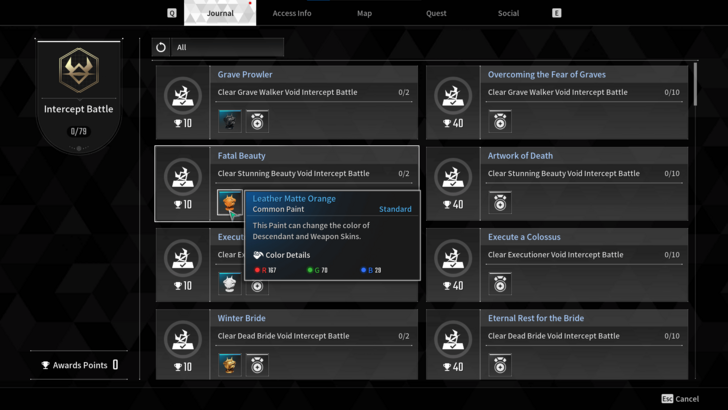This screenshot has height=410, width=728.
Task: Click the Artwork of Death medal icon
Action: (500, 203)
